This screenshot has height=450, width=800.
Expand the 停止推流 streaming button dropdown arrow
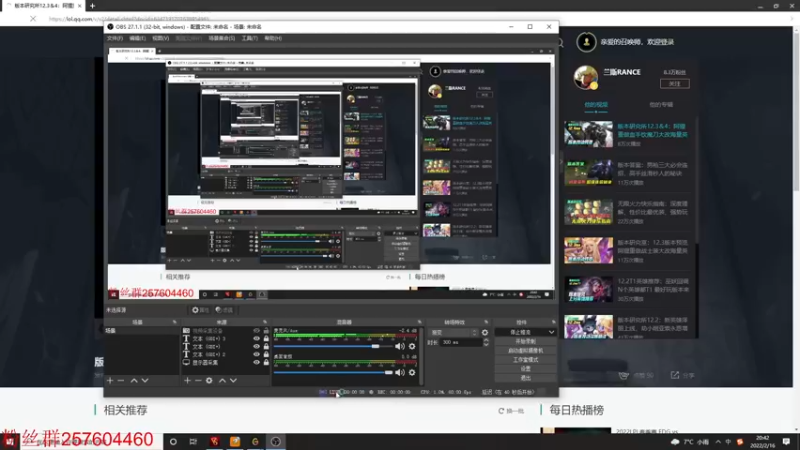[552, 332]
